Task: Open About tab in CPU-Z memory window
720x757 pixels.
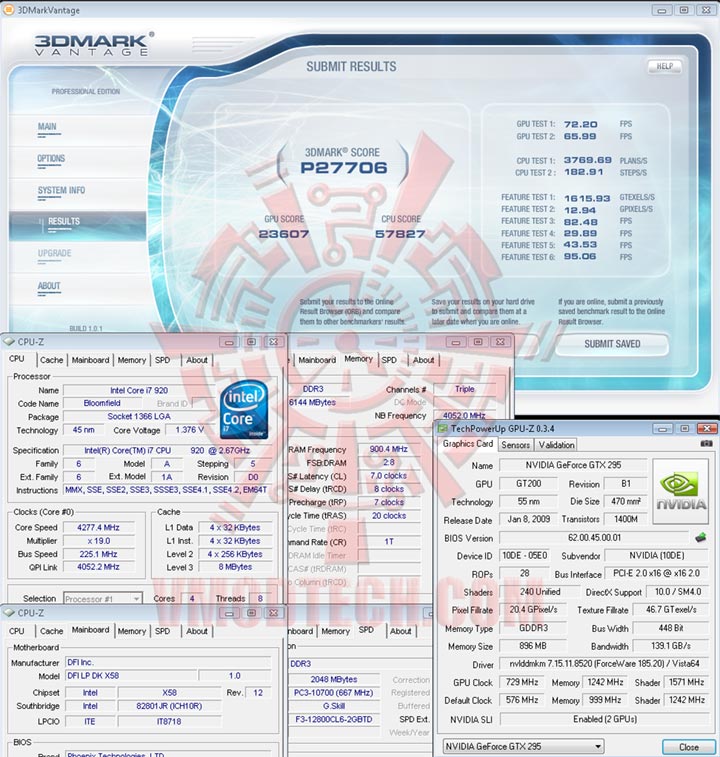Action: [x=424, y=360]
